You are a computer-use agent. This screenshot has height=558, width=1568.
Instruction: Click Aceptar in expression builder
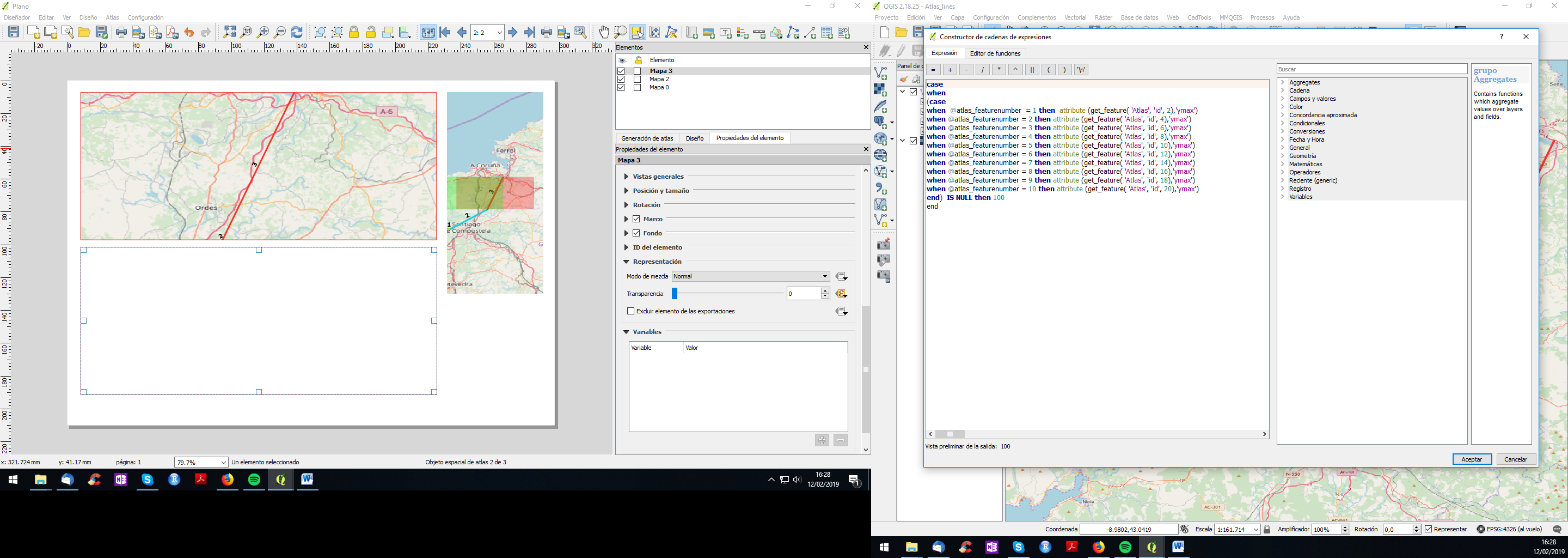click(1472, 459)
